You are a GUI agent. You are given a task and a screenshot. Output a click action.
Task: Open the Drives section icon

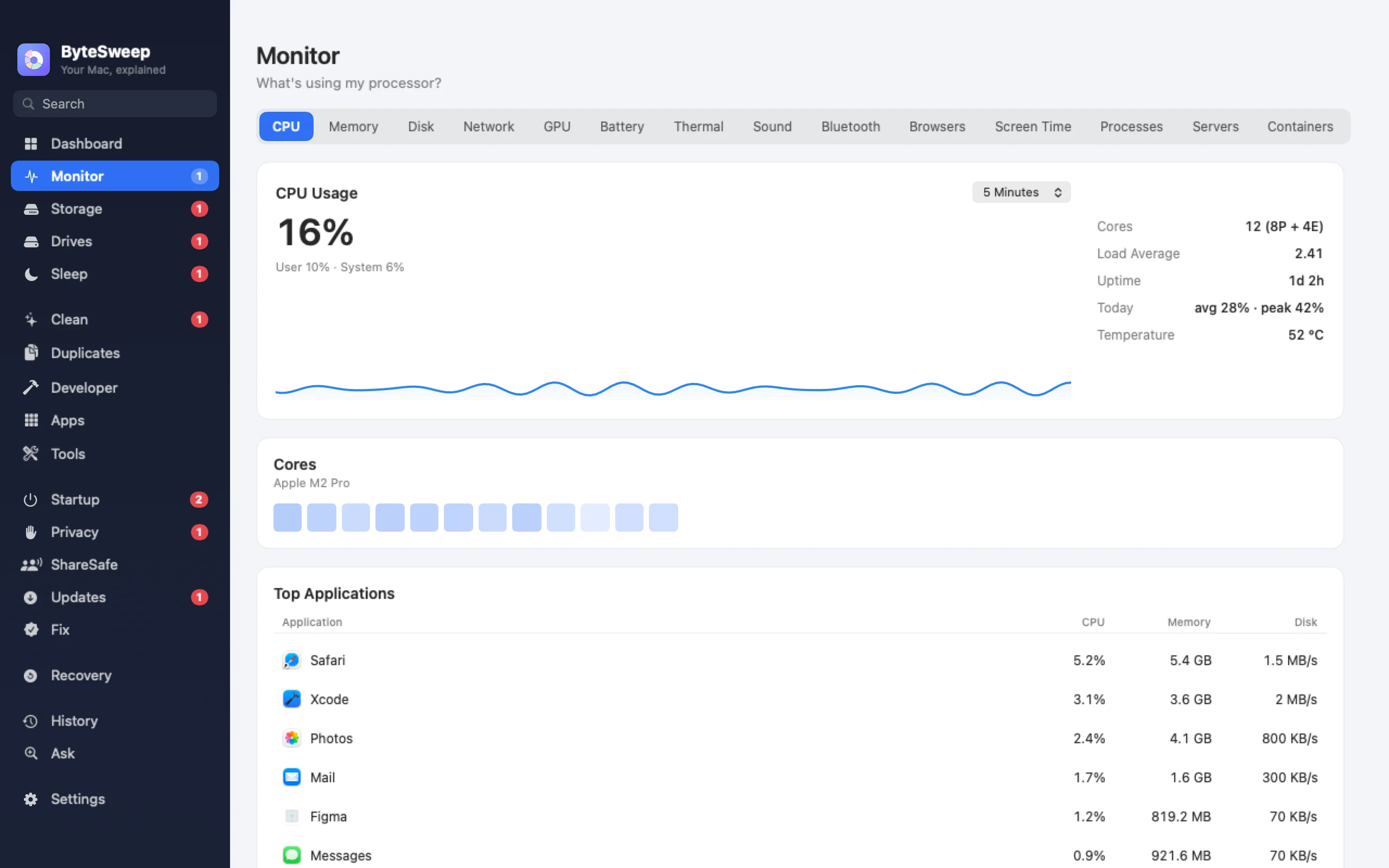(x=31, y=242)
